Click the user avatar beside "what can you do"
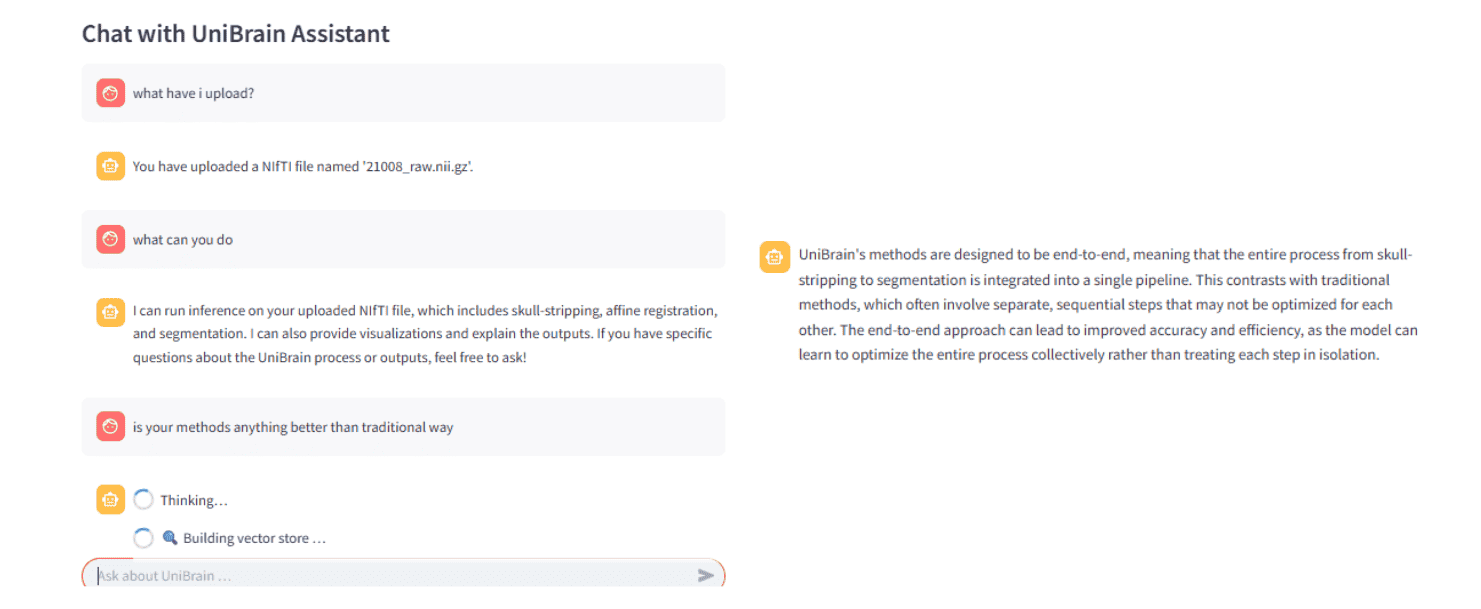This screenshot has width=1481, height=609. pos(110,239)
